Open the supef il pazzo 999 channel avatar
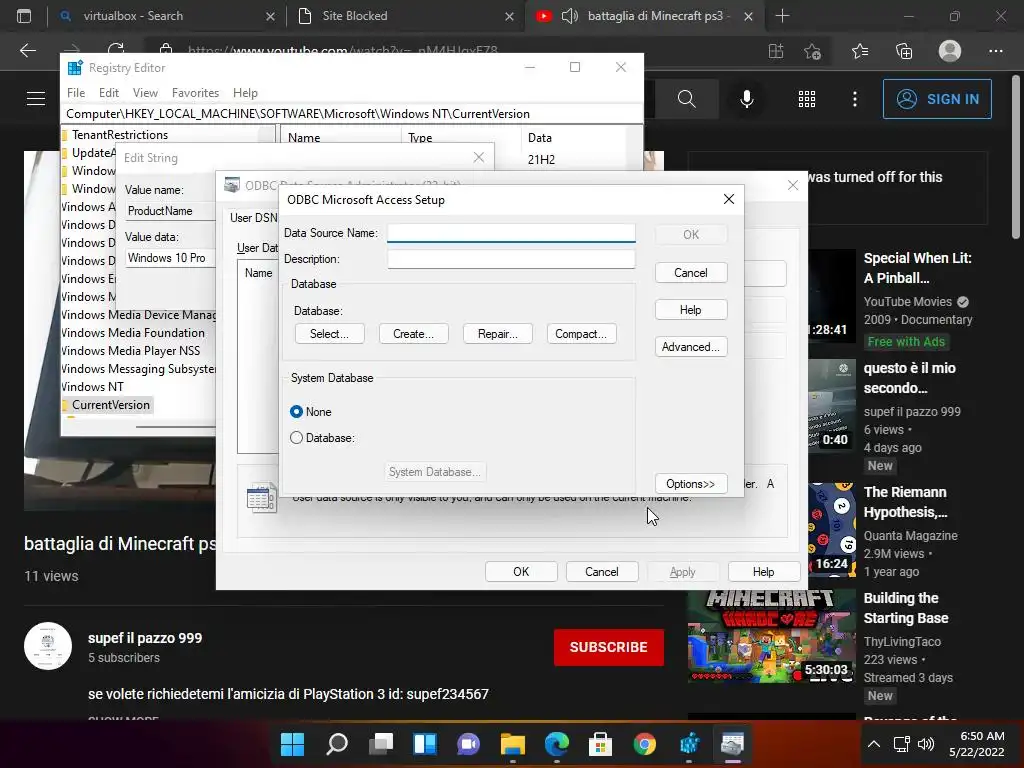 (48, 646)
